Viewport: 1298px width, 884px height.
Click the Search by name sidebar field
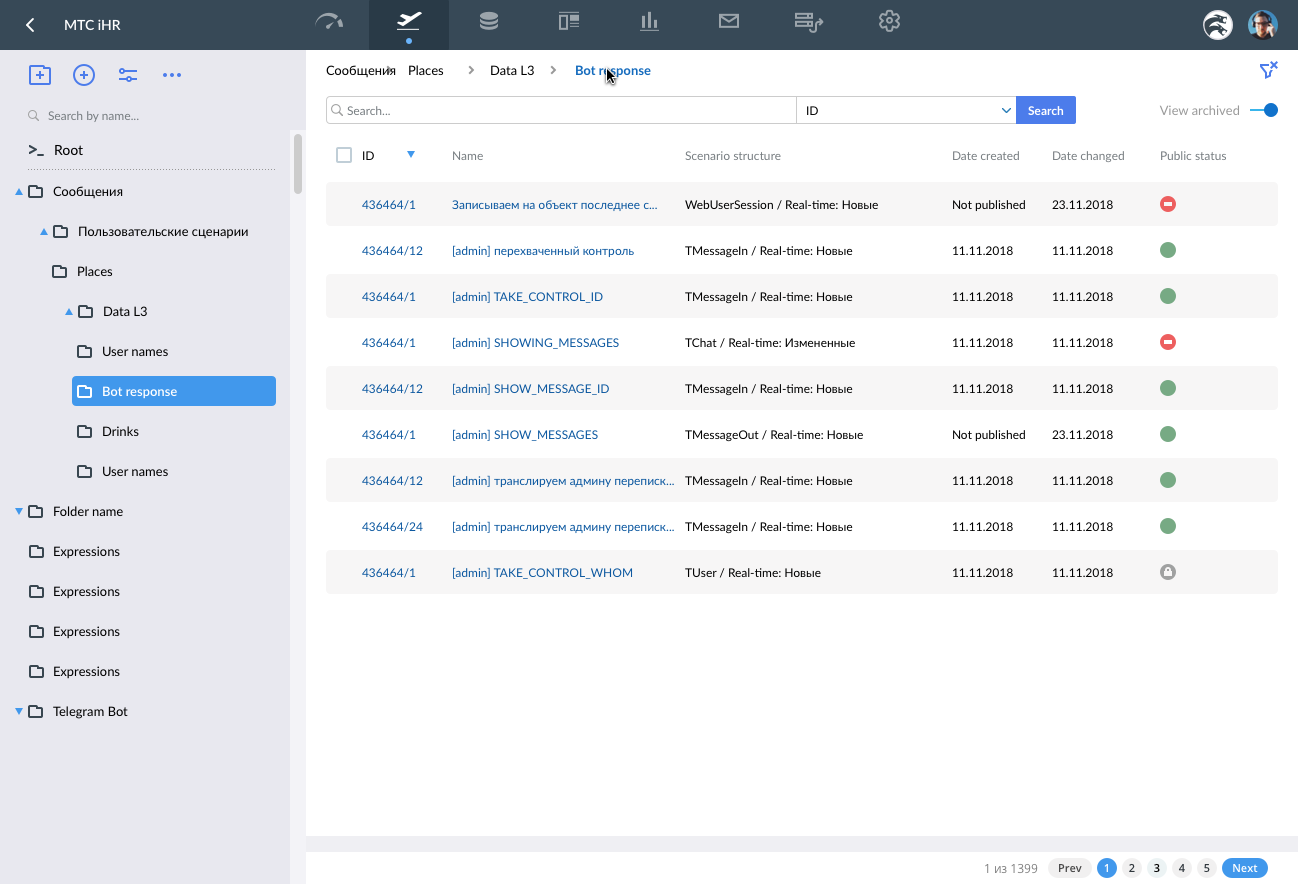(x=93, y=115)
